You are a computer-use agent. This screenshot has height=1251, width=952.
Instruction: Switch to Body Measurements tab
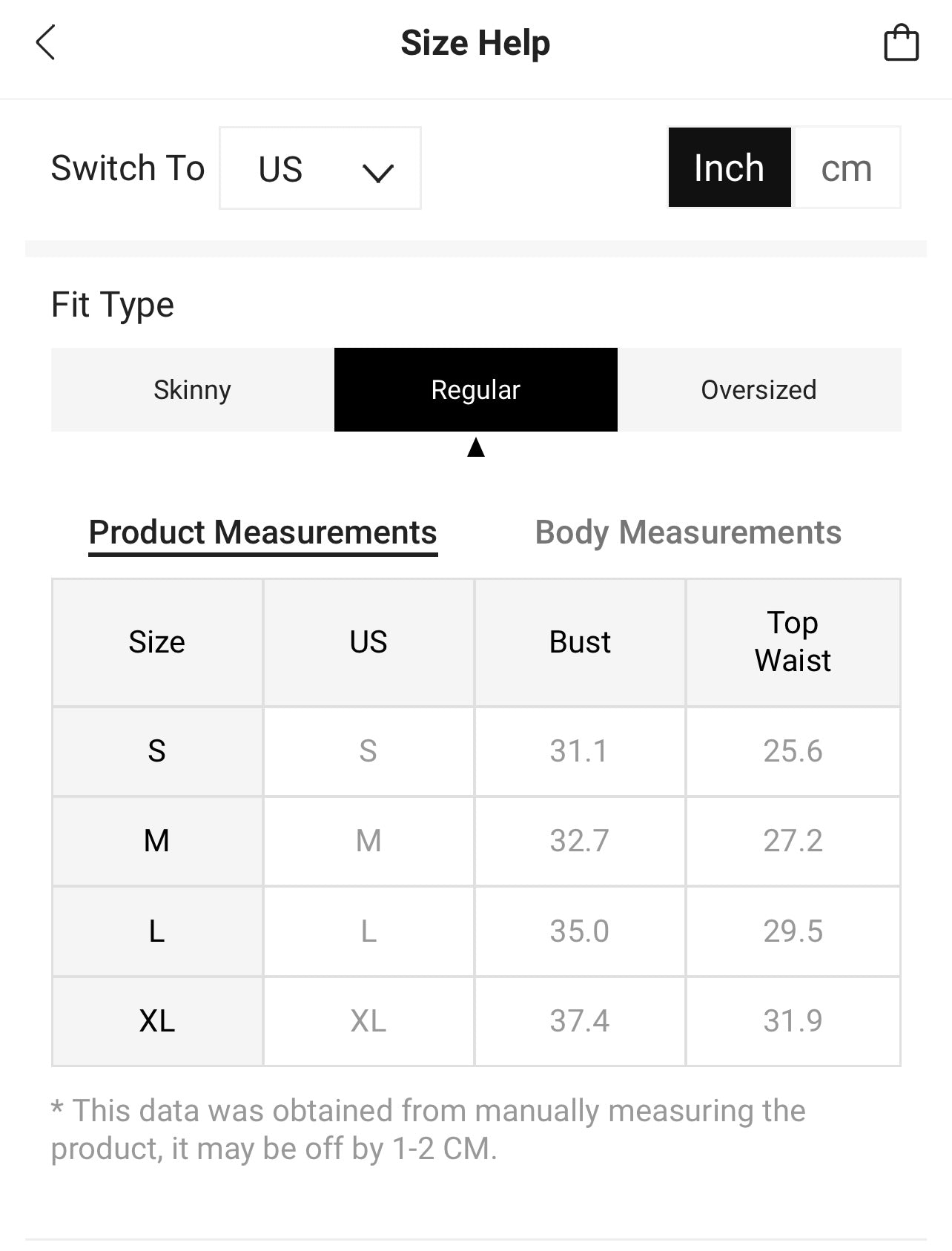click(688, 532)
